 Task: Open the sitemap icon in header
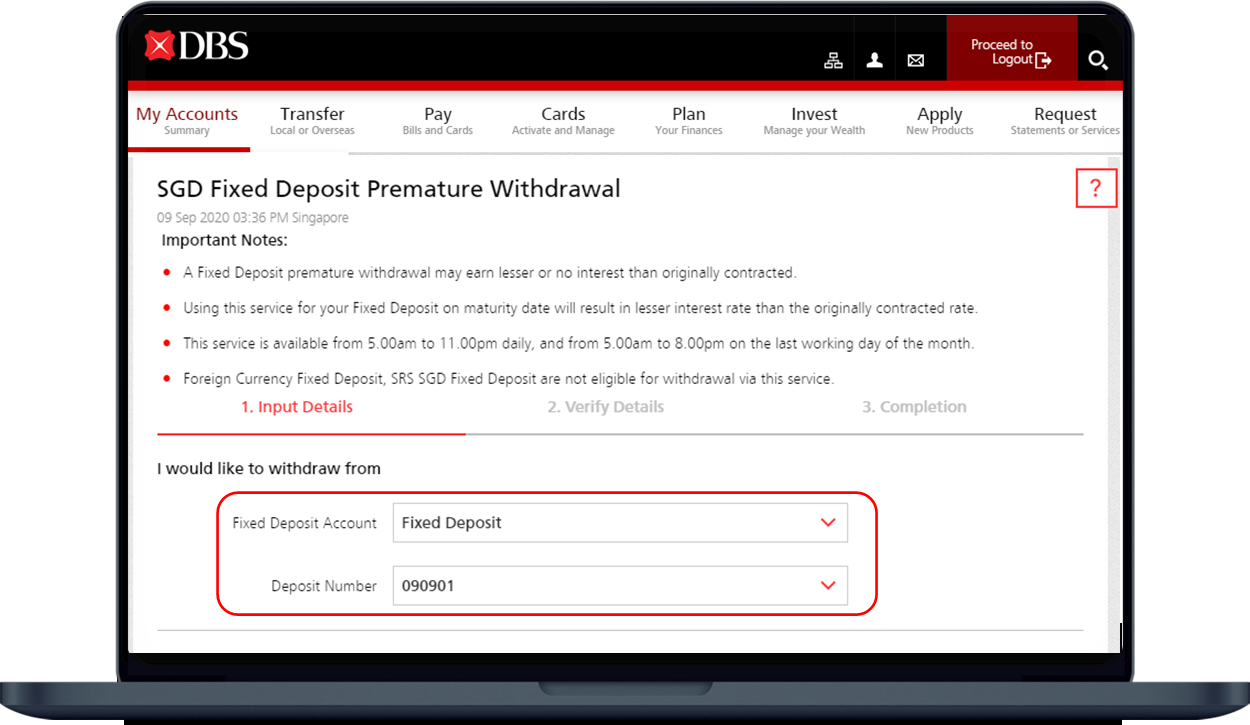(833, 60)
